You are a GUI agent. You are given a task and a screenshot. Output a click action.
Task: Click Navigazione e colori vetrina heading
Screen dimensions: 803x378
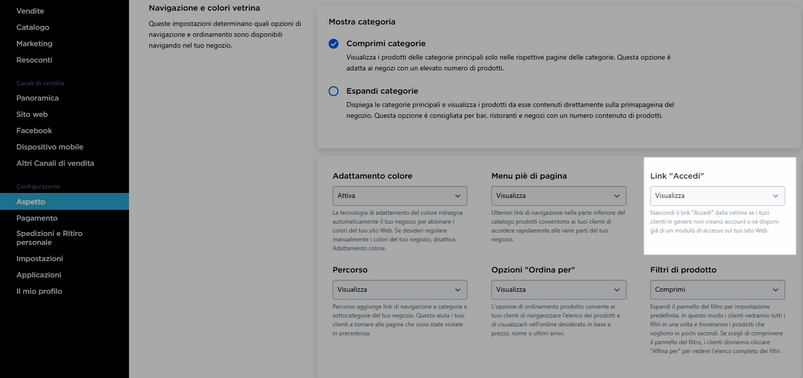pyautogui.click(x=204, y=8)
